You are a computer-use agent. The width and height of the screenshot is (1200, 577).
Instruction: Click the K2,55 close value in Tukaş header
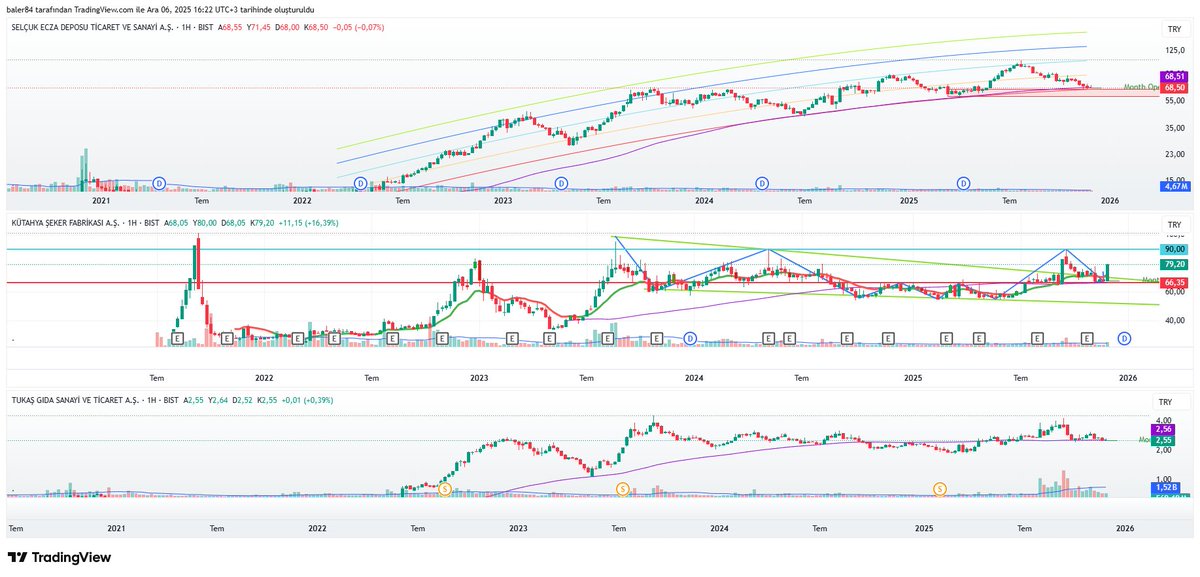(x=266, y=400)
